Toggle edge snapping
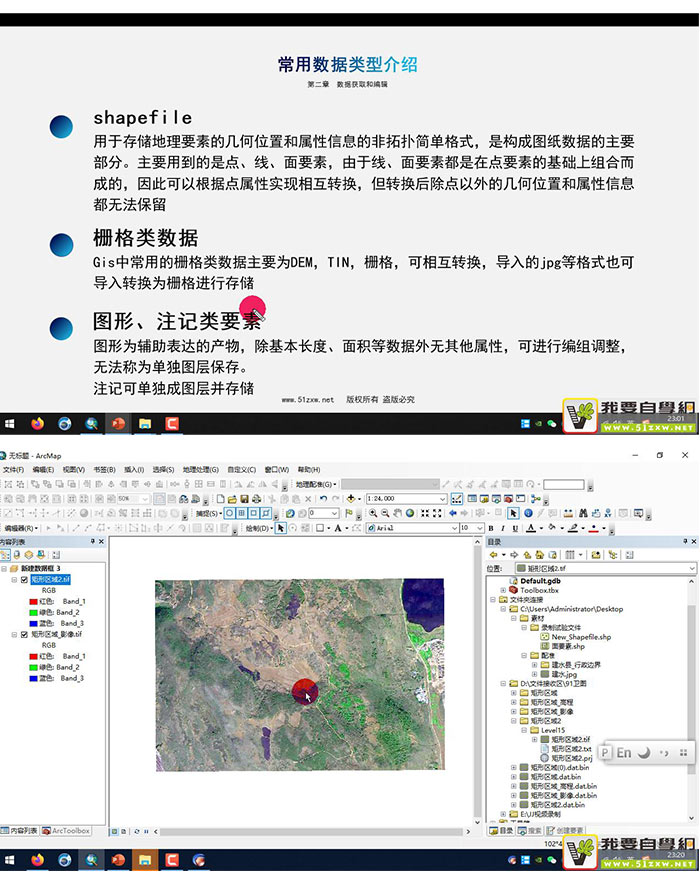Screen dimensions: 700x877 coord(266,513)
